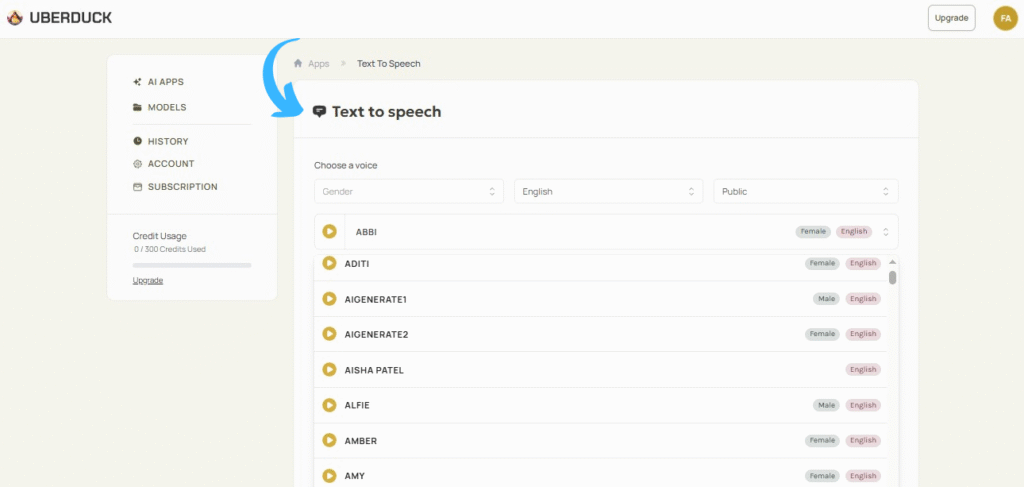Click the Upgrade link under Credit Usage
This screenshot has width=1024, height=487.
(148, 281)
